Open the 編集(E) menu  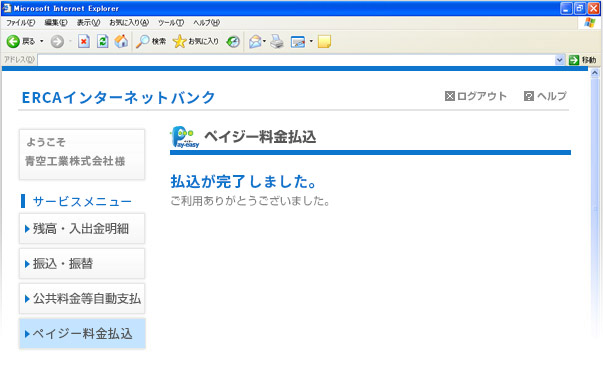[x=56, y=23]
